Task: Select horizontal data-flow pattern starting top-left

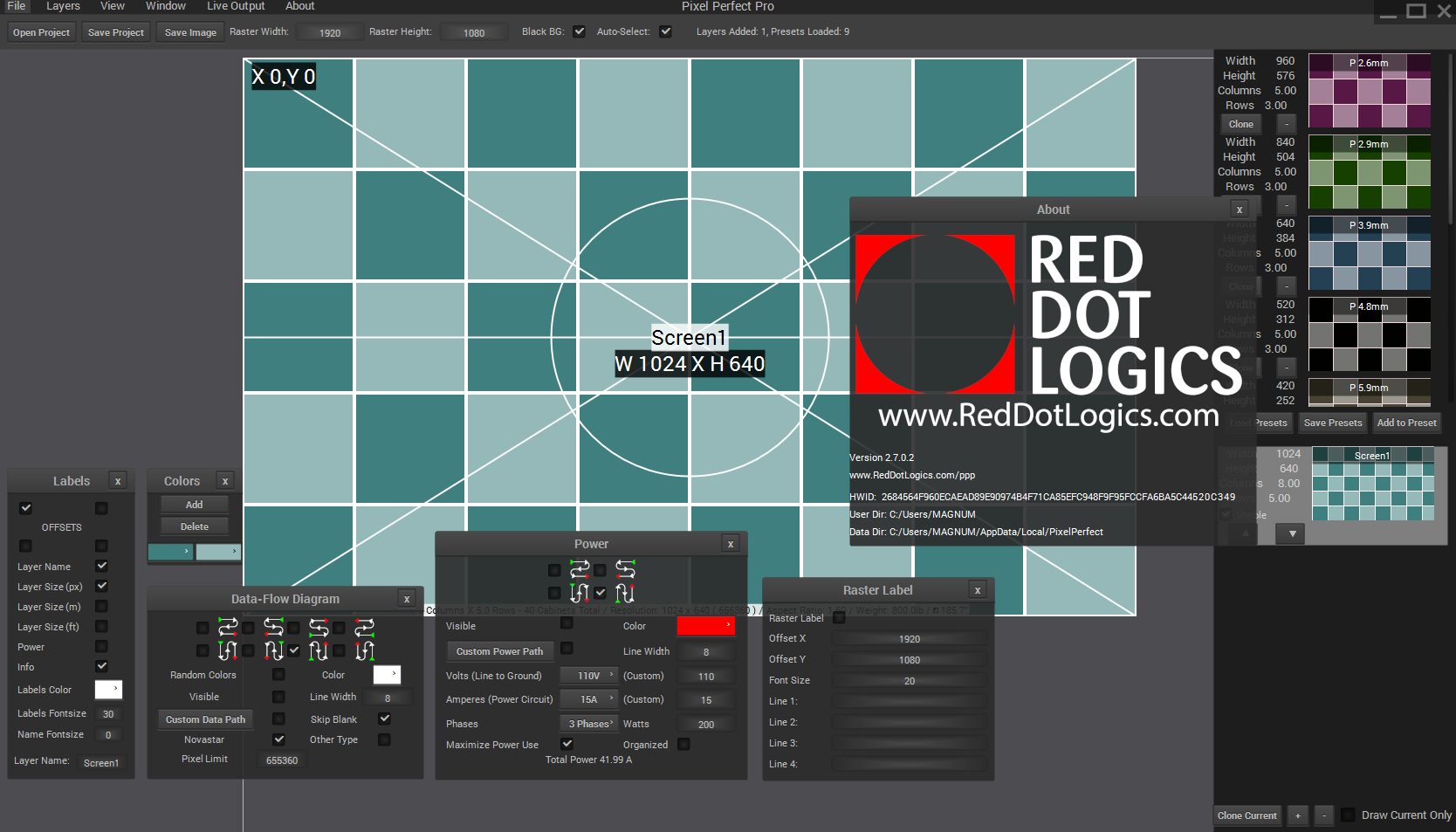Action: tap(228, 627)
